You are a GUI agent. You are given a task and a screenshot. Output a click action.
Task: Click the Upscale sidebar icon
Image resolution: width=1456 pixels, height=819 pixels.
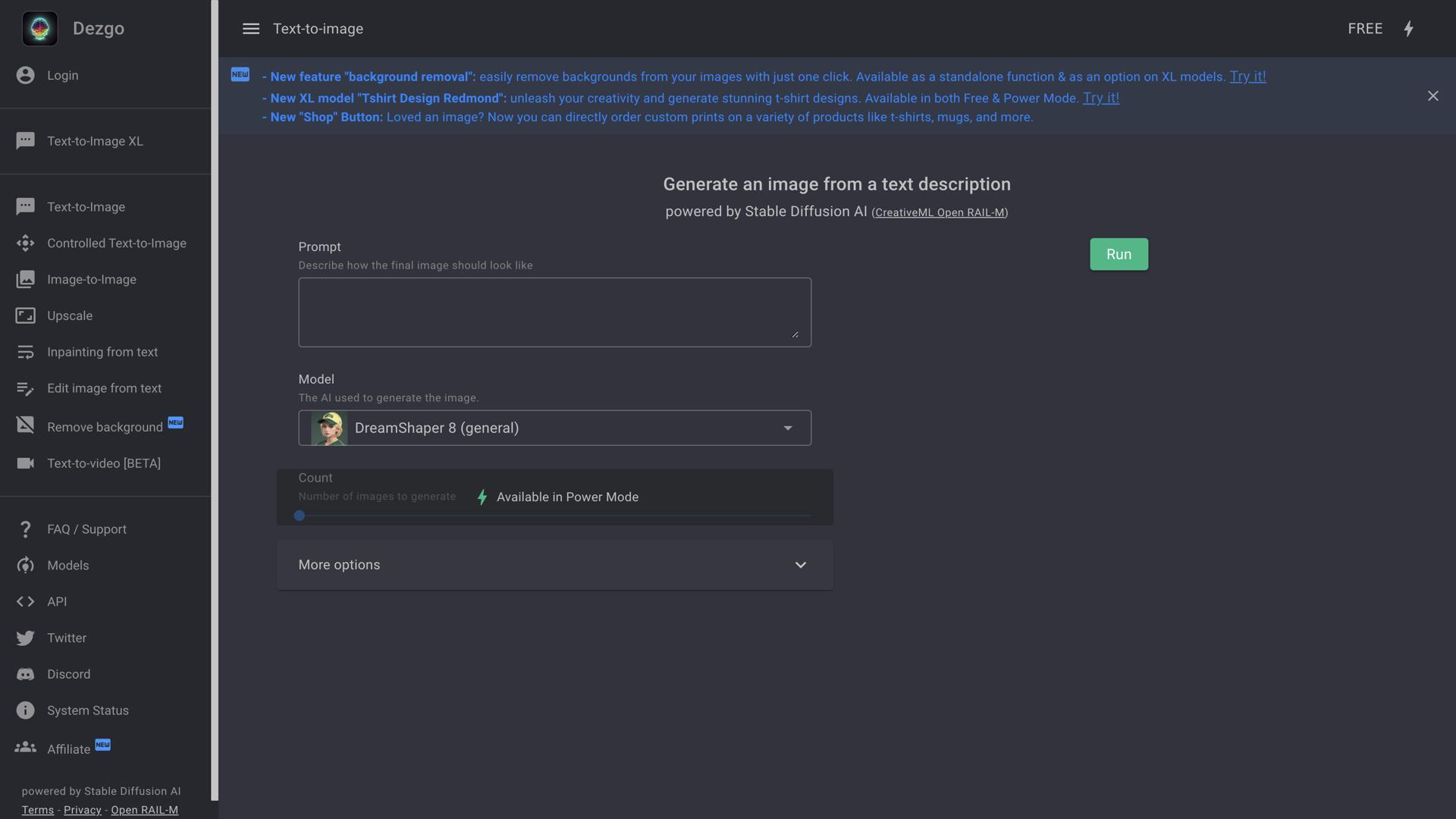25,315
